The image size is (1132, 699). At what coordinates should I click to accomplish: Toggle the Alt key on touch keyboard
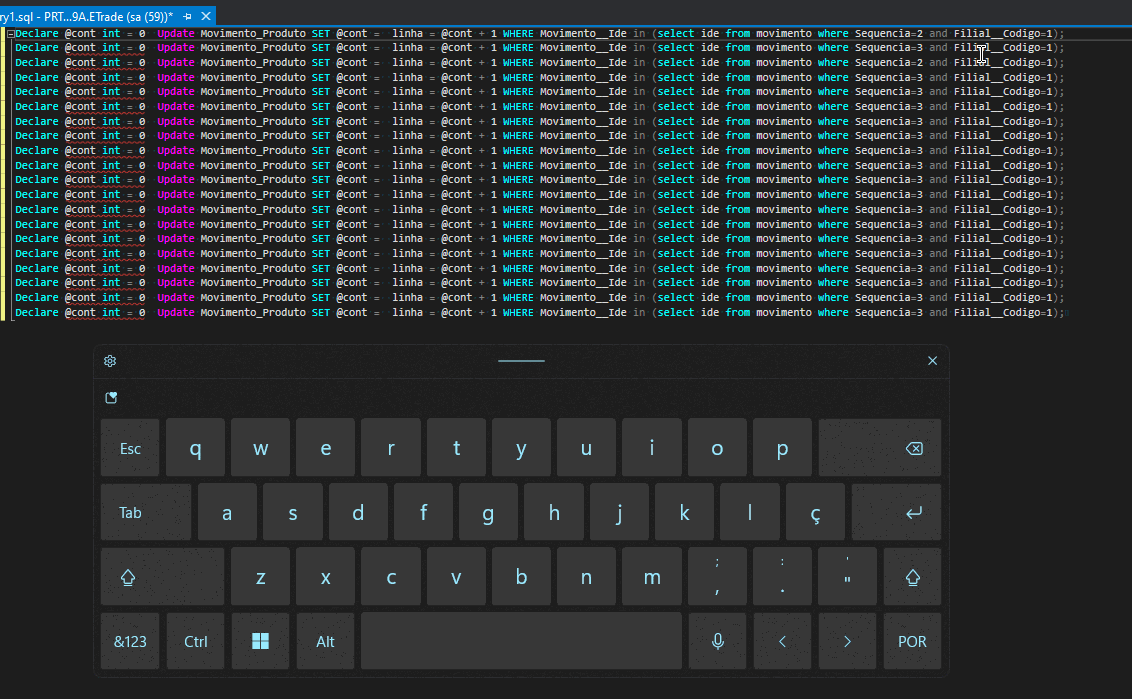[326, 641]
